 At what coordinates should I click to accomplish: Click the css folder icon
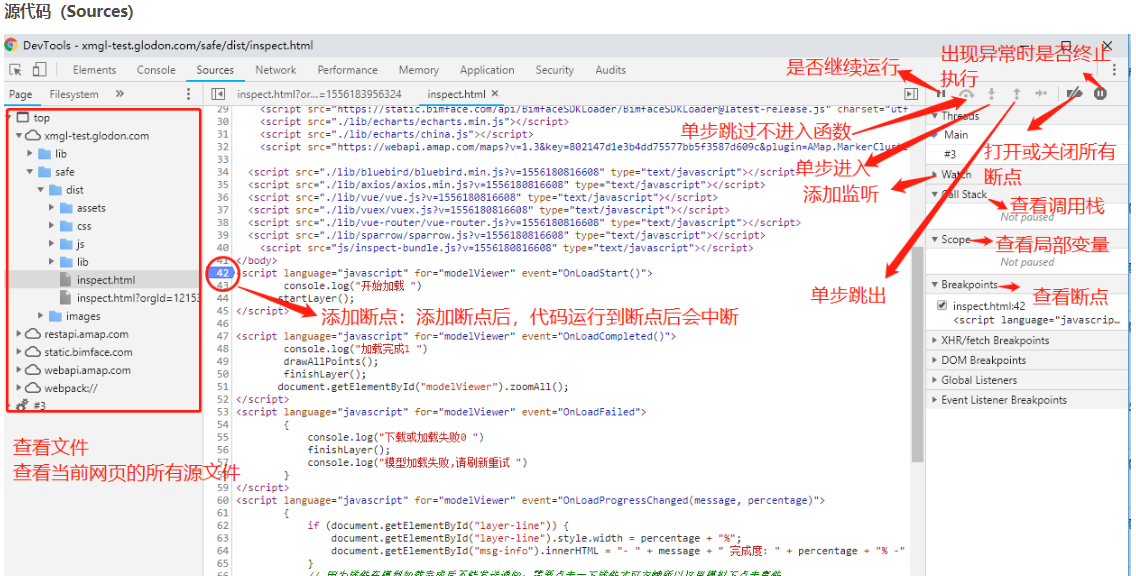click(x=66, y=226)
